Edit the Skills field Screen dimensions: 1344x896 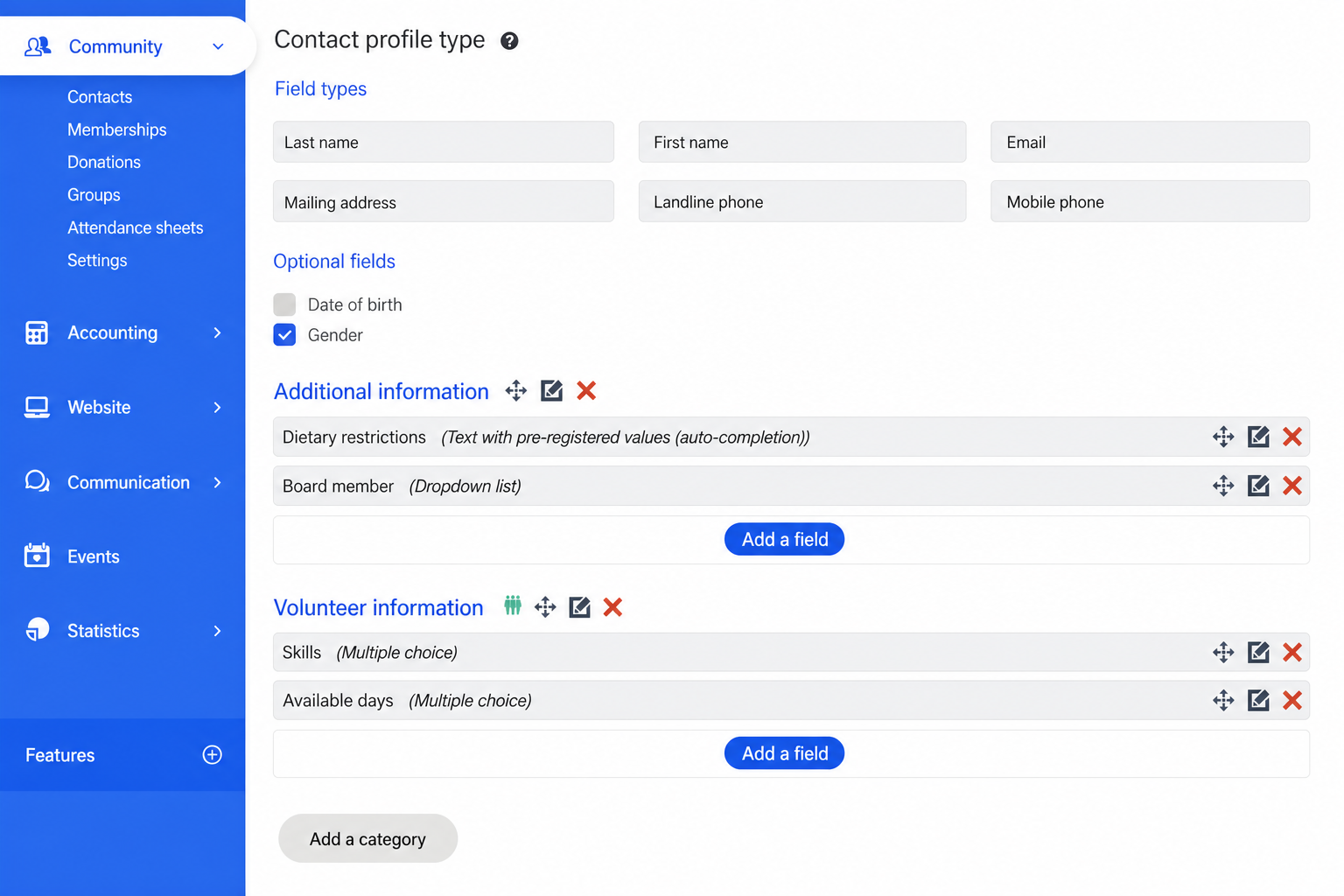(1258, 652)
